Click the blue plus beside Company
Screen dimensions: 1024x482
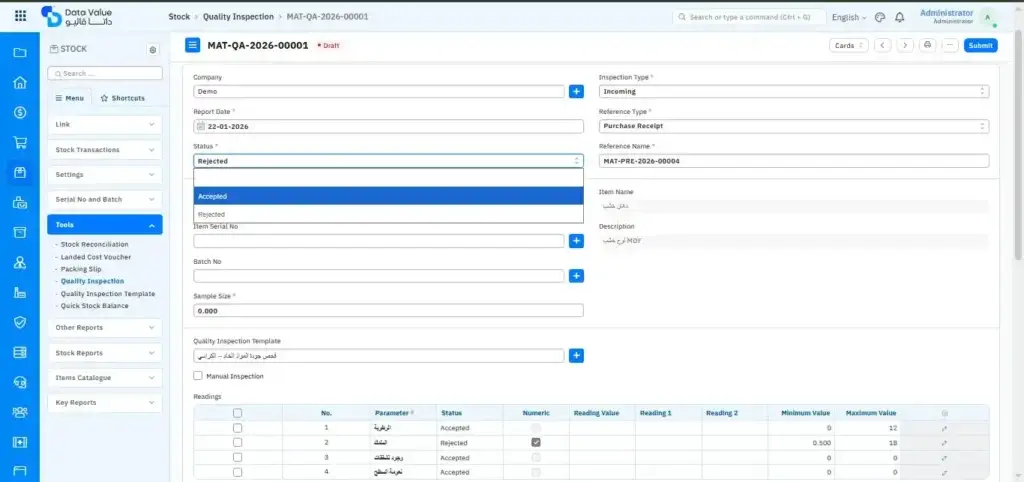click(576, 92)
